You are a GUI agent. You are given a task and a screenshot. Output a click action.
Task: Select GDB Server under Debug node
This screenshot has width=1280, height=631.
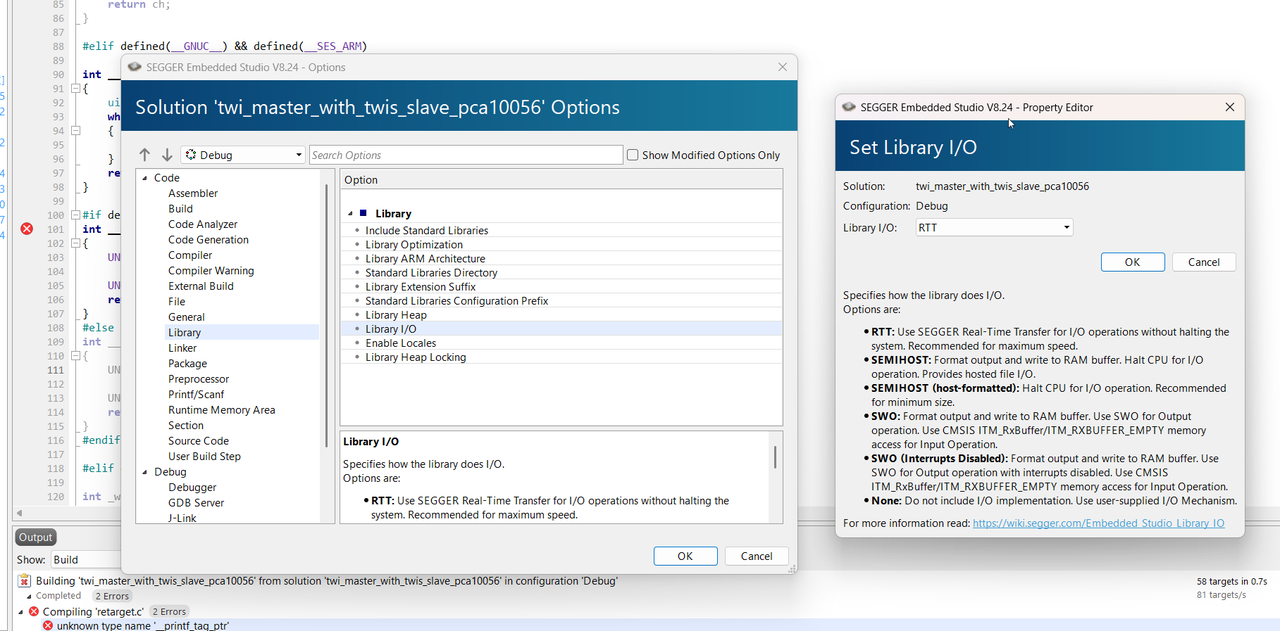pyautogui.click(x=196, y=503)
